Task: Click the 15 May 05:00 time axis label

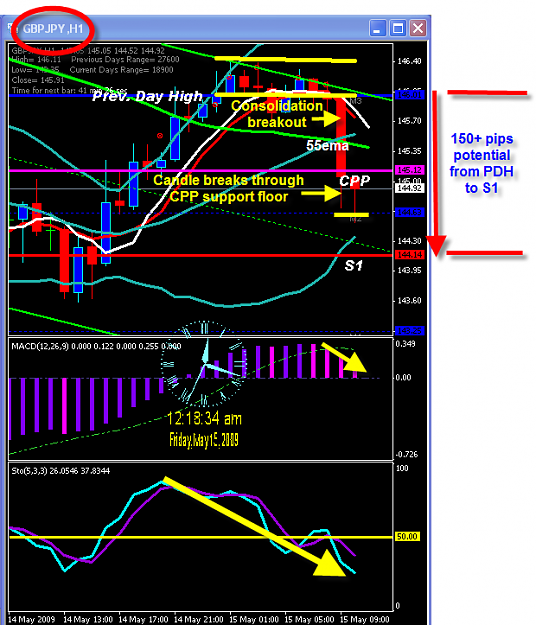Action: (x=309, y=619)
